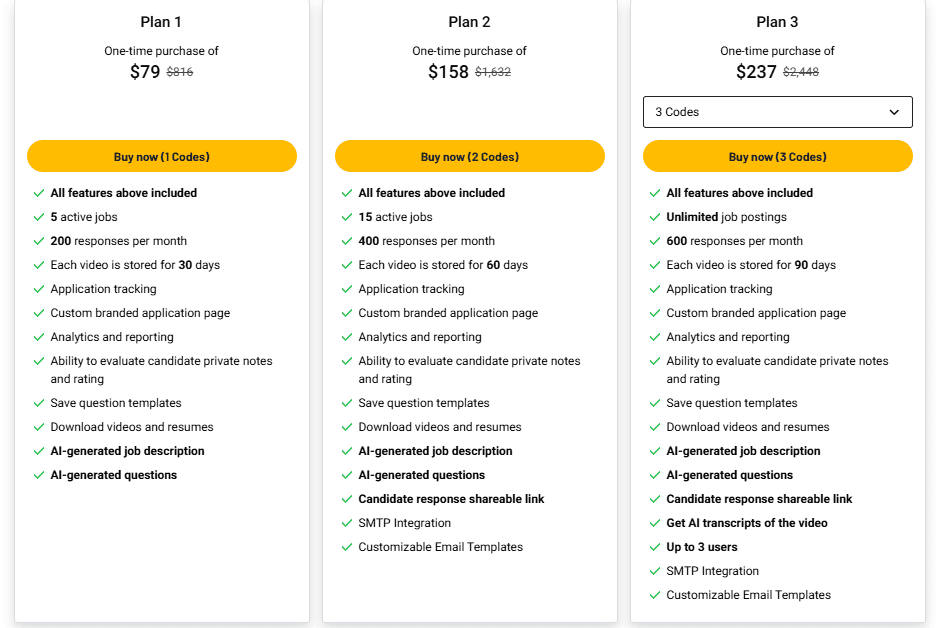
Task: Click the checkmark beside Application tracking in Plan 1
Action: [x=38, y=289]
